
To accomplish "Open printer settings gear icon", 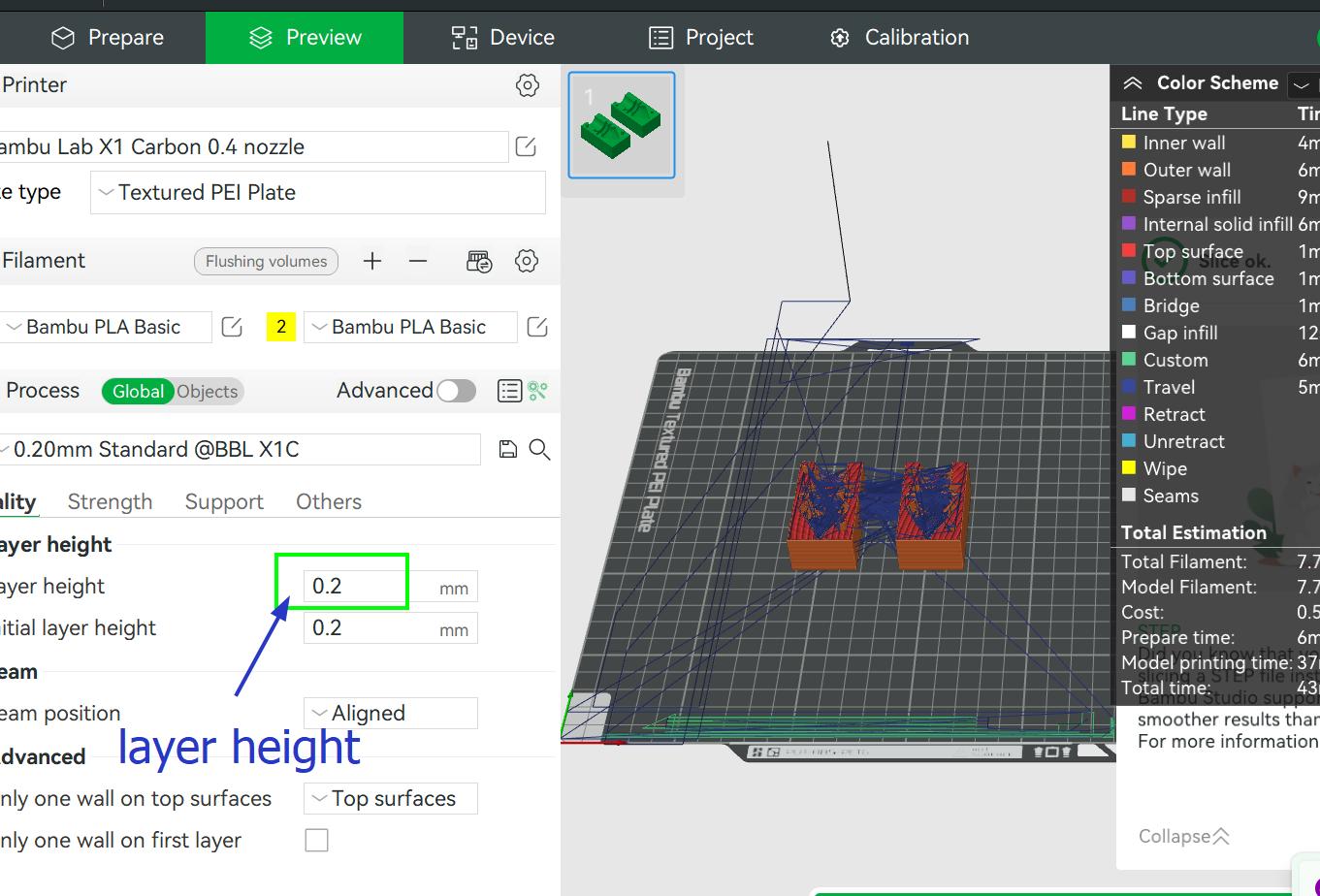I will pos(527,85).
